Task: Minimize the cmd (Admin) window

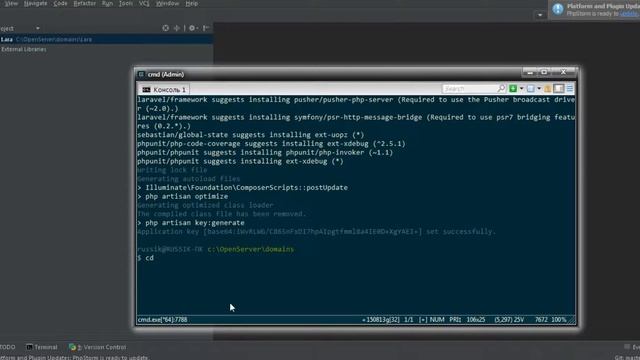Action: coord(530,72)
